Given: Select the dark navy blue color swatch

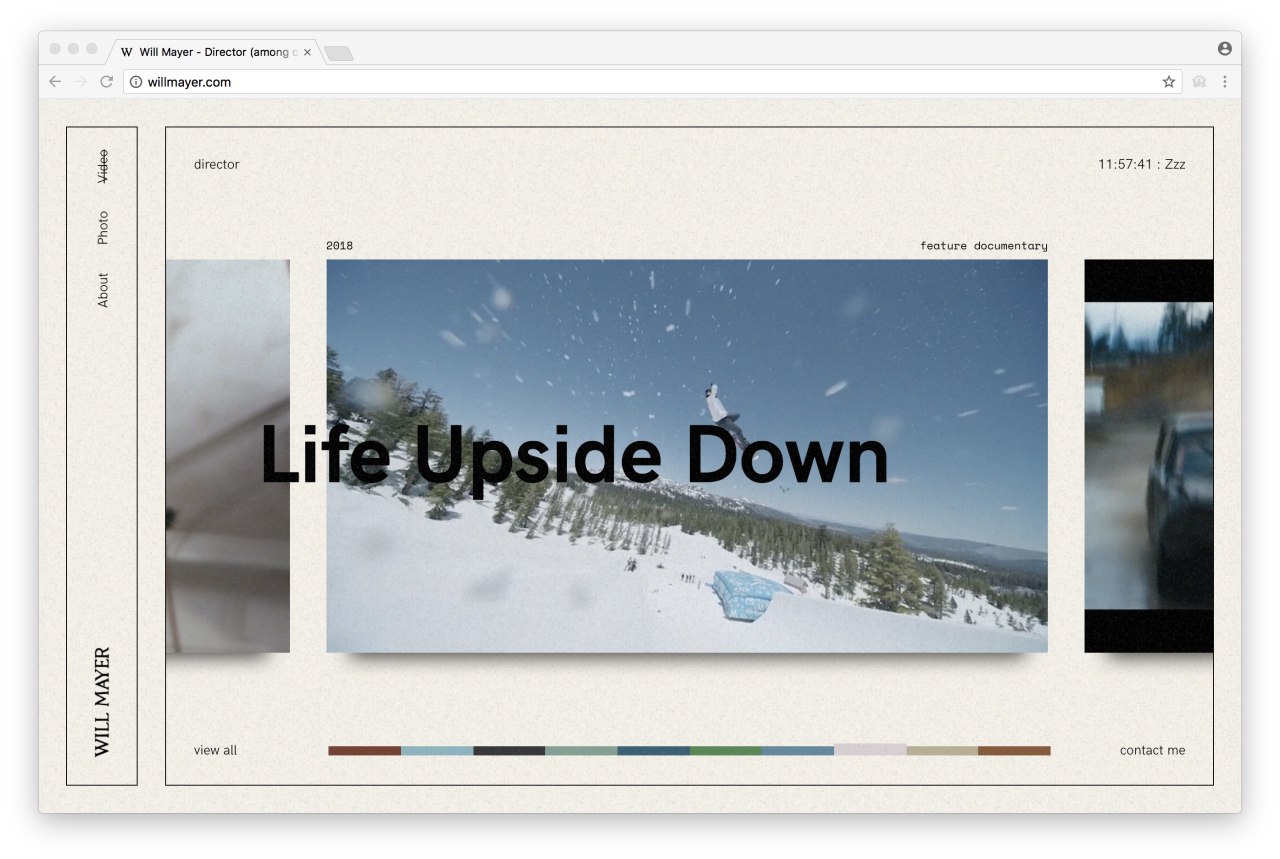Looking at the screenshot, I should pos(653,750).
